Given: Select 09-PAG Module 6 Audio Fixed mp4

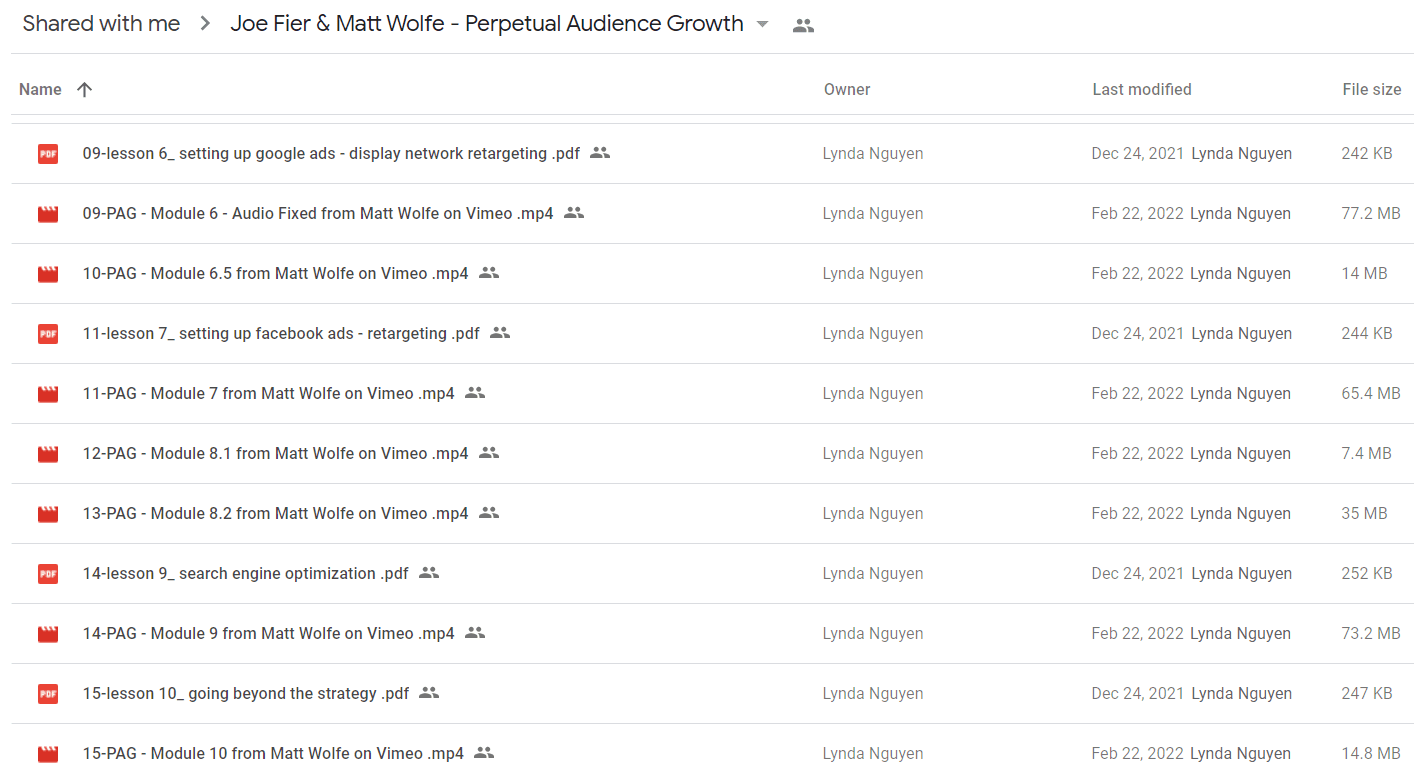Looking at the screenshot, I should tap(318, 214).
